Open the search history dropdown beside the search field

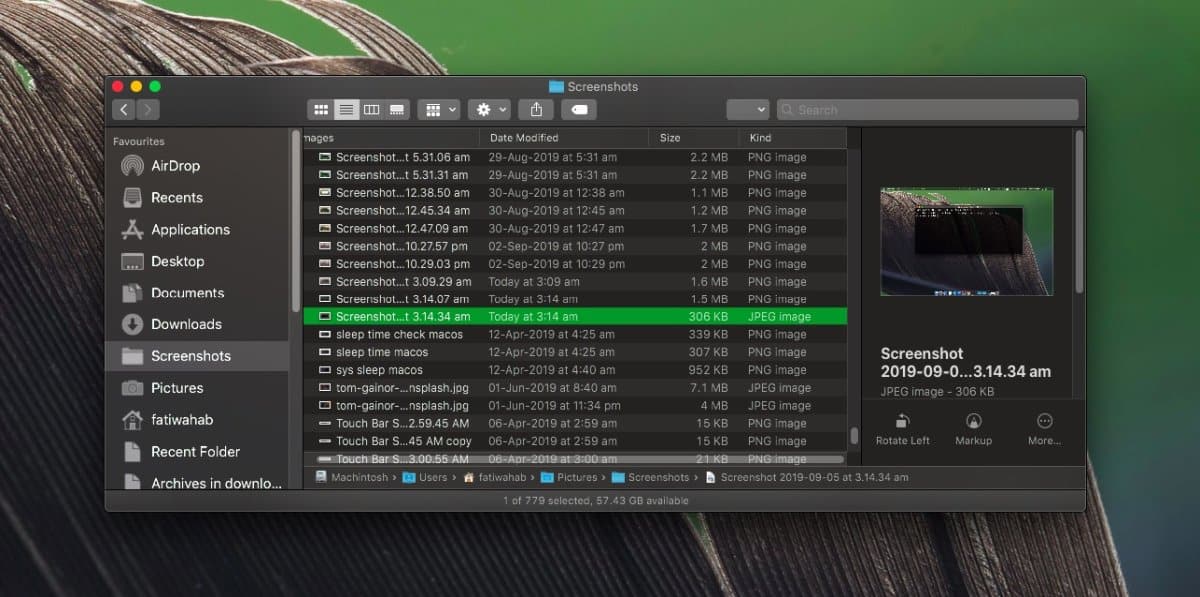pos(748,109)
